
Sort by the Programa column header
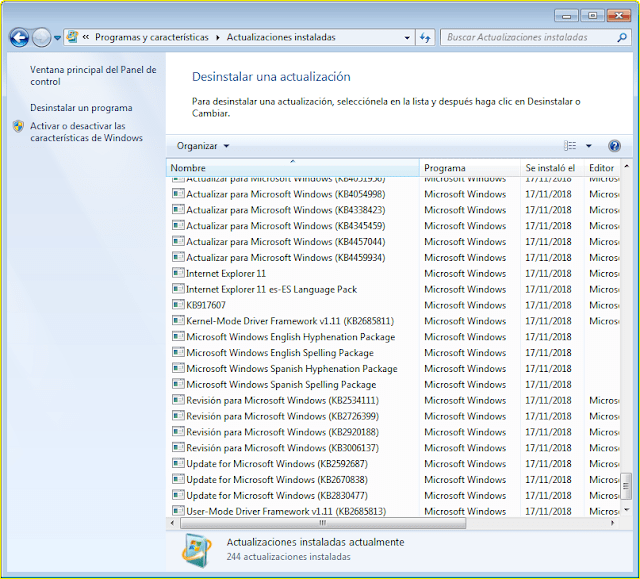470,168
